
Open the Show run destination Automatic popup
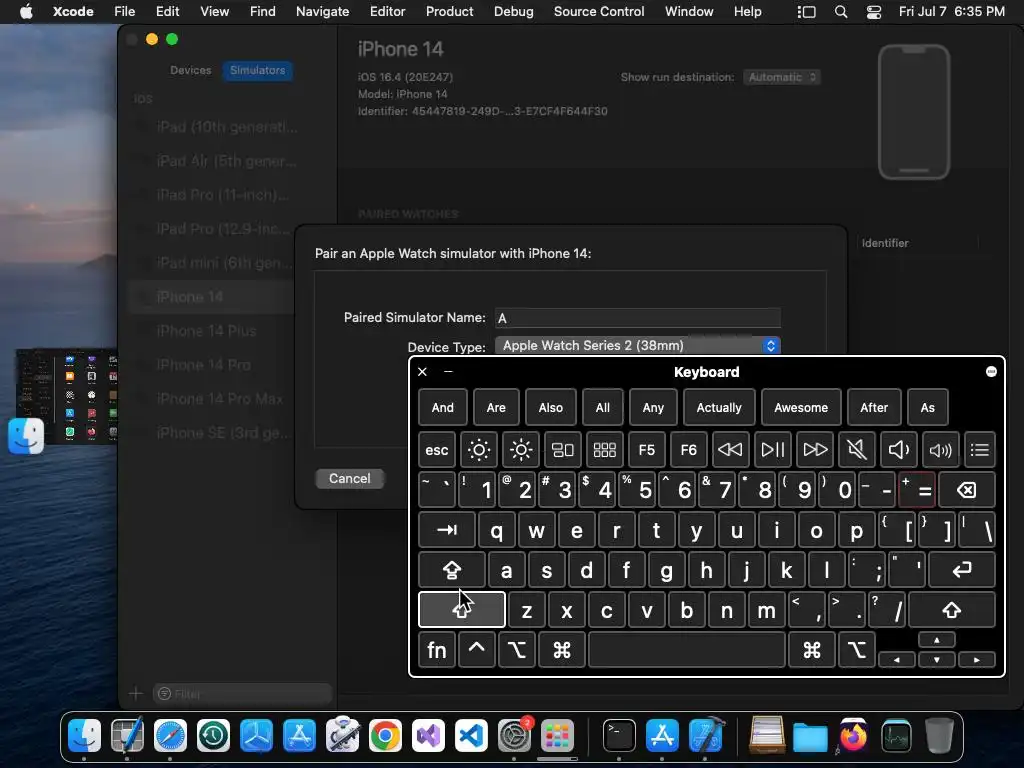tap(782, 77)
